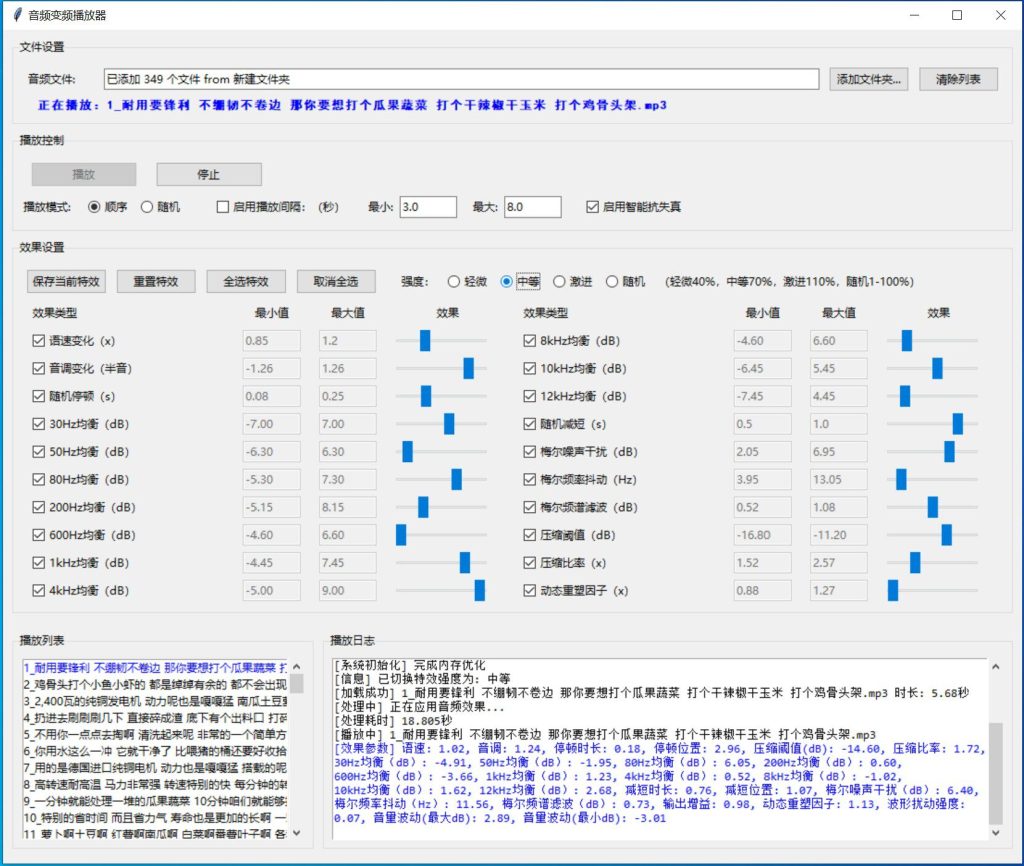Toggle 动态重塑因子 (x) checkbox
The width and height of the screenshot is (1024, 866).
530,590
